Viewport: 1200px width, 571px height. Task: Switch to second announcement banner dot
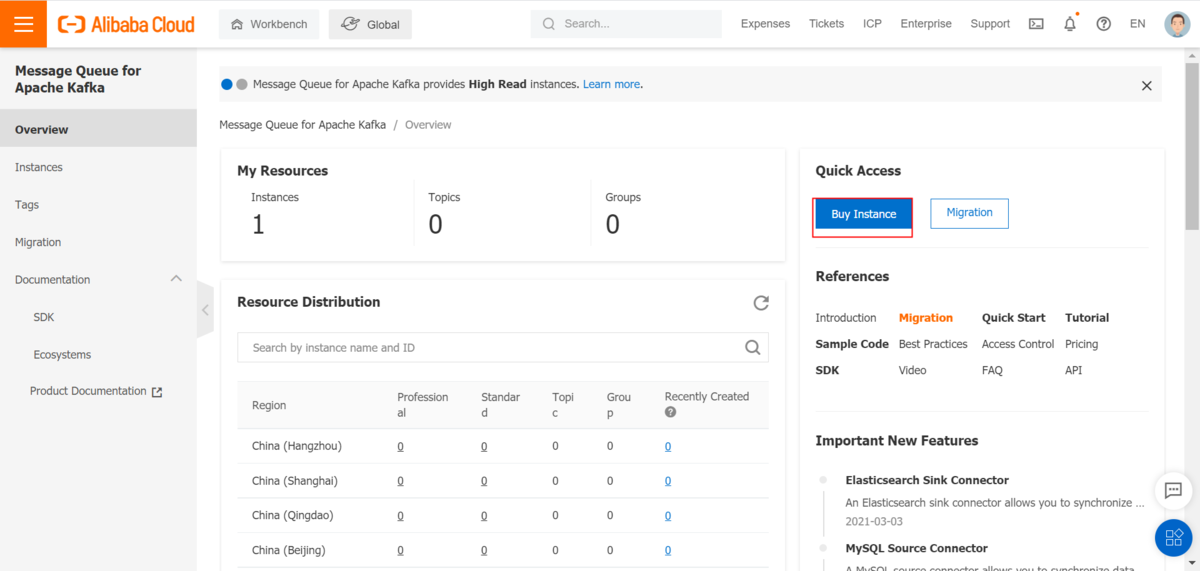tap(241, 85)
